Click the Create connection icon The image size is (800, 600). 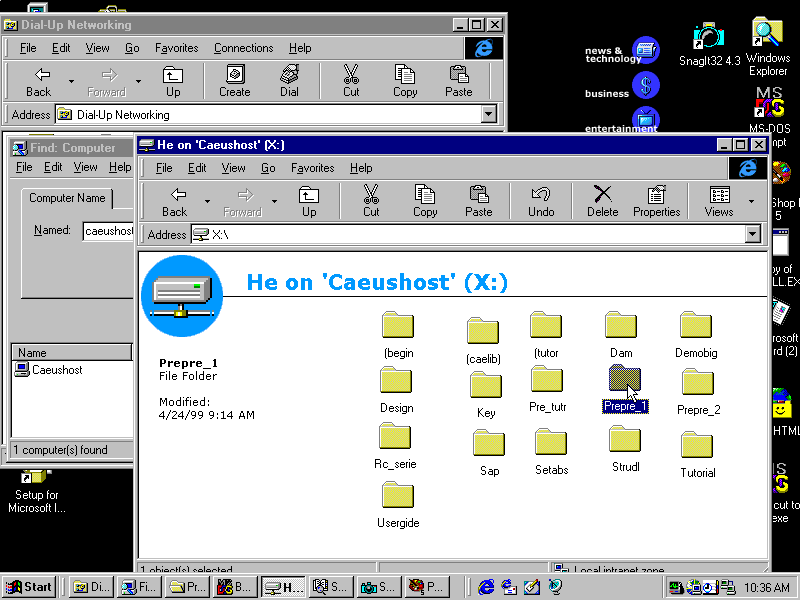(x=234, y=80)
